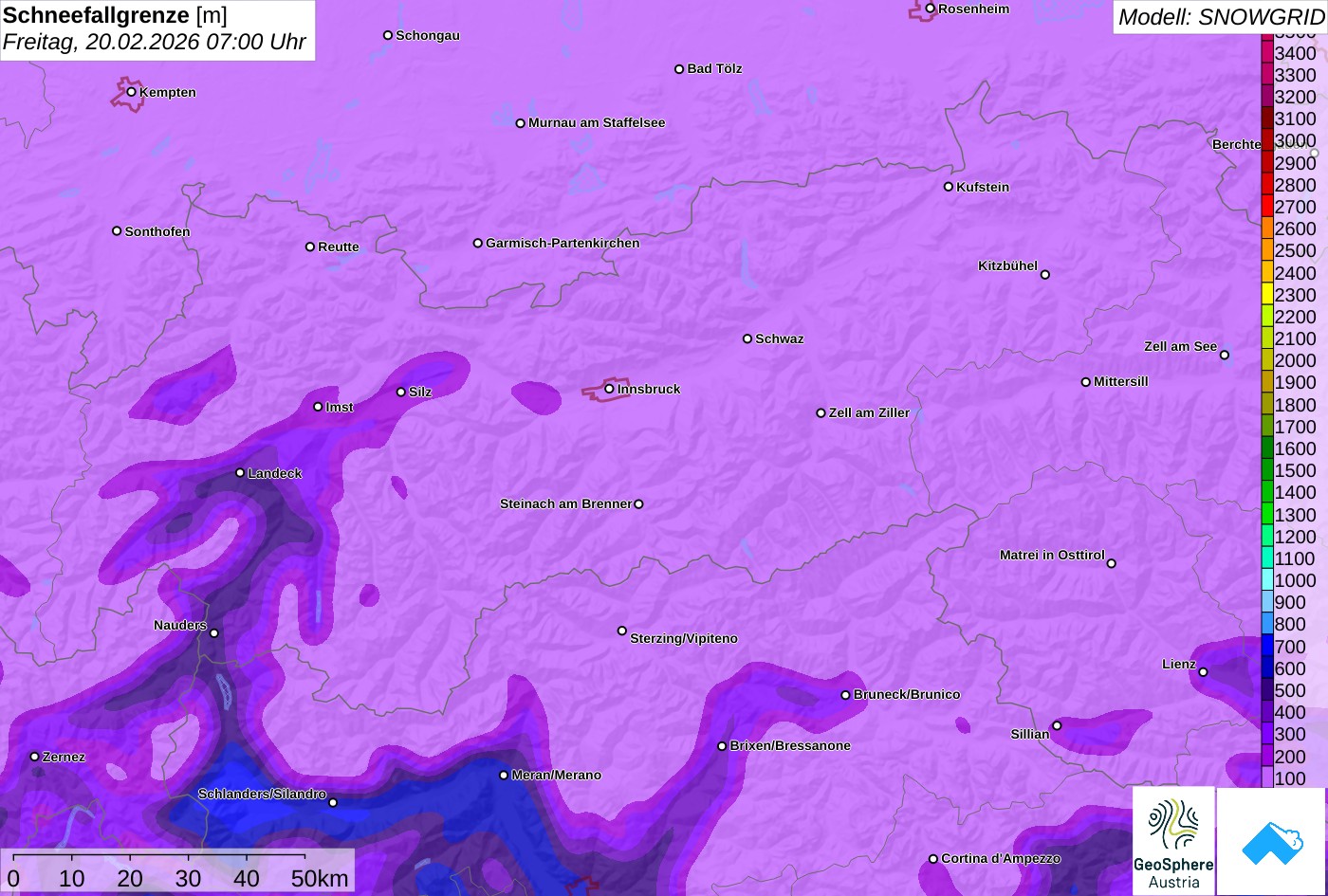Click the 'Modell: SNOWGRID' label
The width and height of the screenshot is (1328, 896).
(1221, 17)
